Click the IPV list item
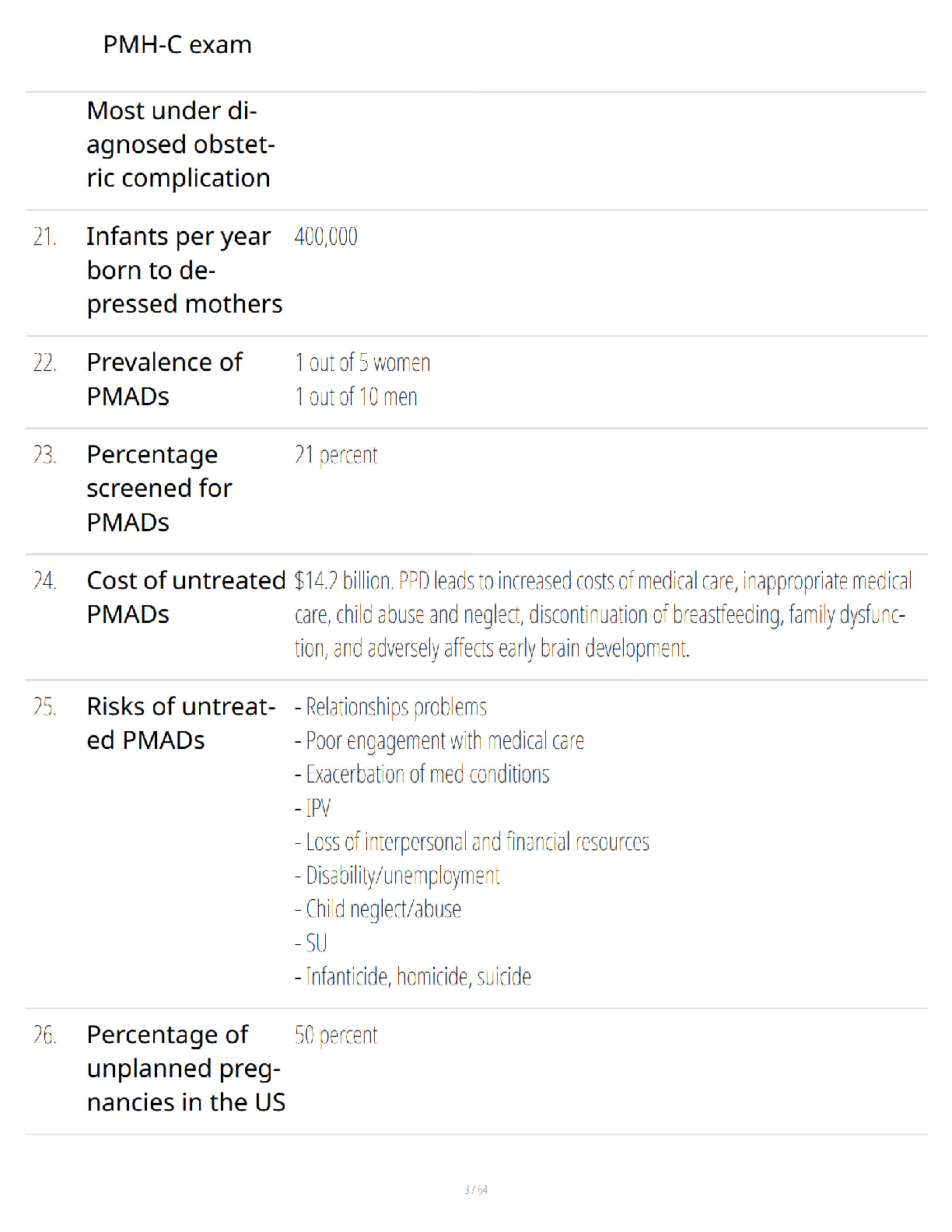Screen dimensions: 952x1232 pos(313,808)
